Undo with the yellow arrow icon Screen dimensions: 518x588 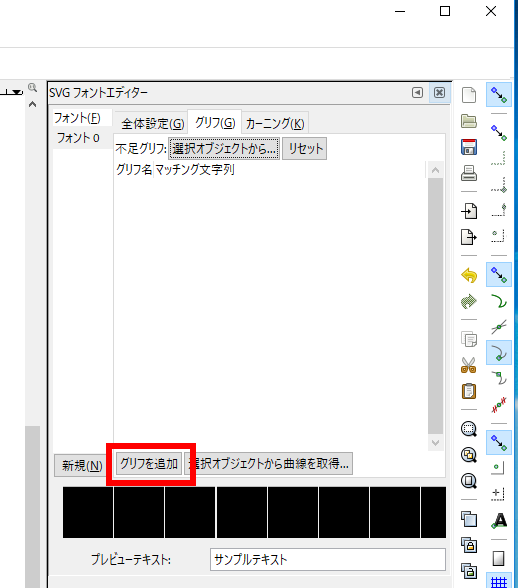tap(469, 276)
